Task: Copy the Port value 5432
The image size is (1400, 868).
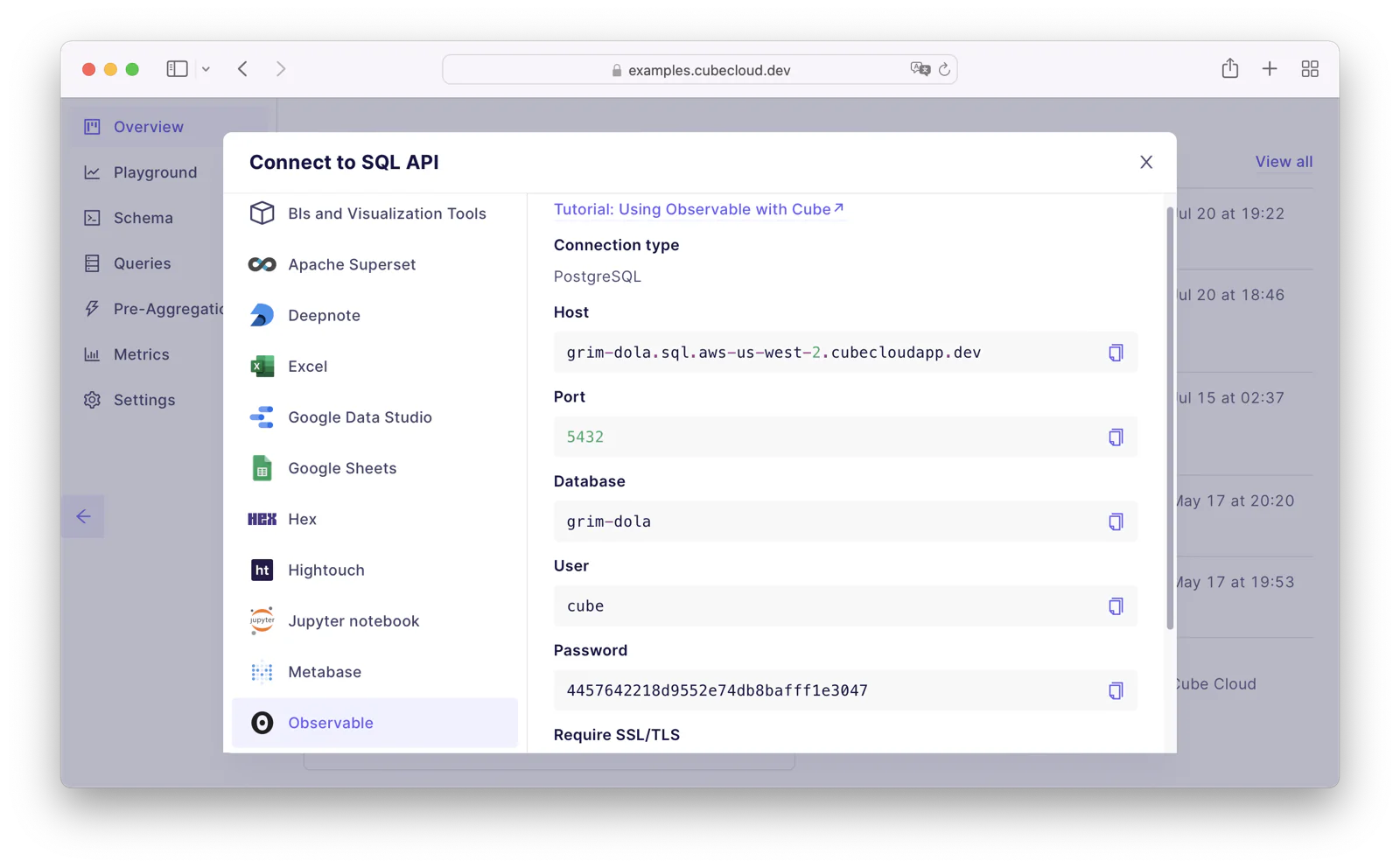Action: click(1116, 437)
